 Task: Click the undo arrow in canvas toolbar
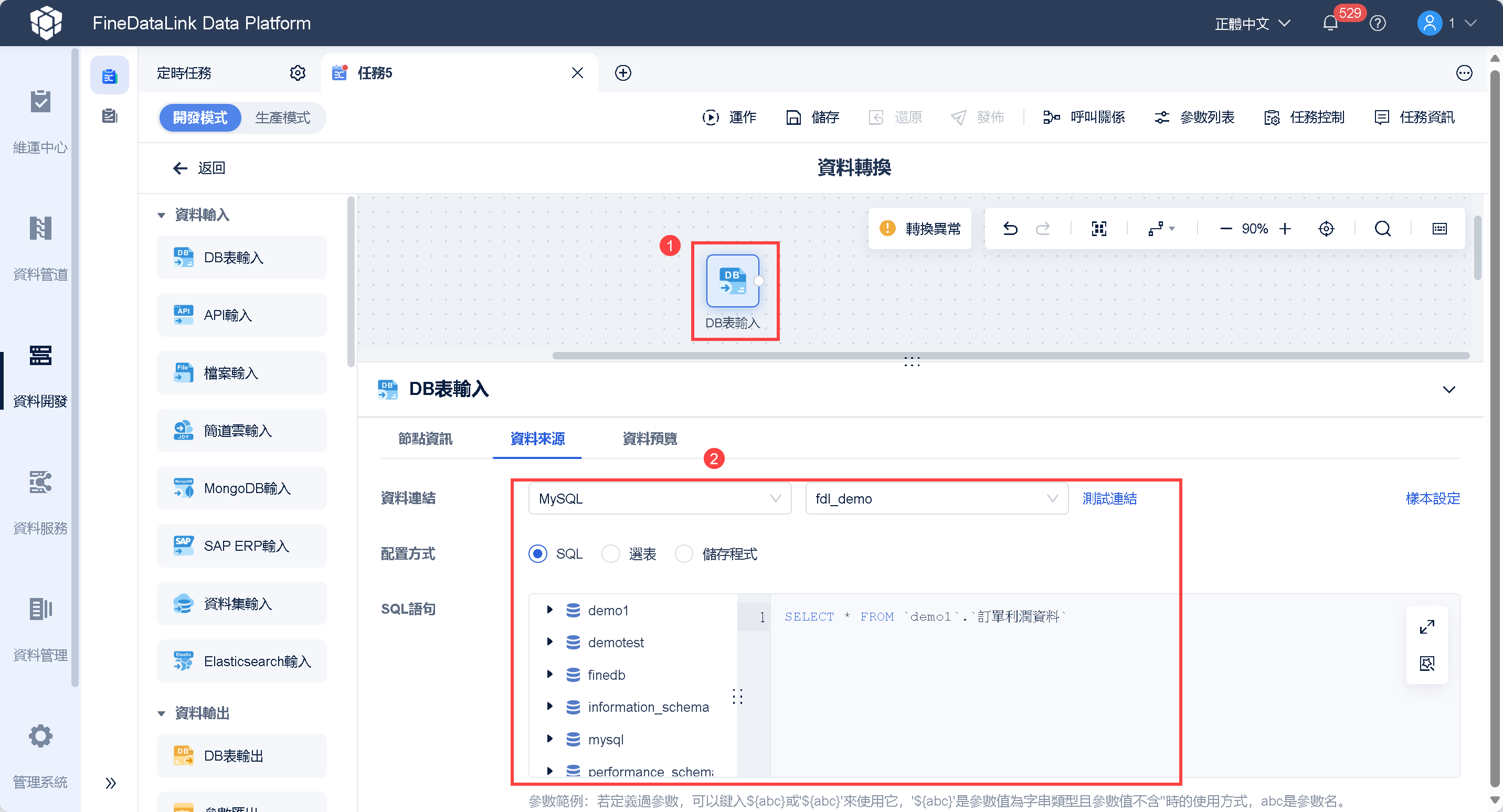(1010, 229)
